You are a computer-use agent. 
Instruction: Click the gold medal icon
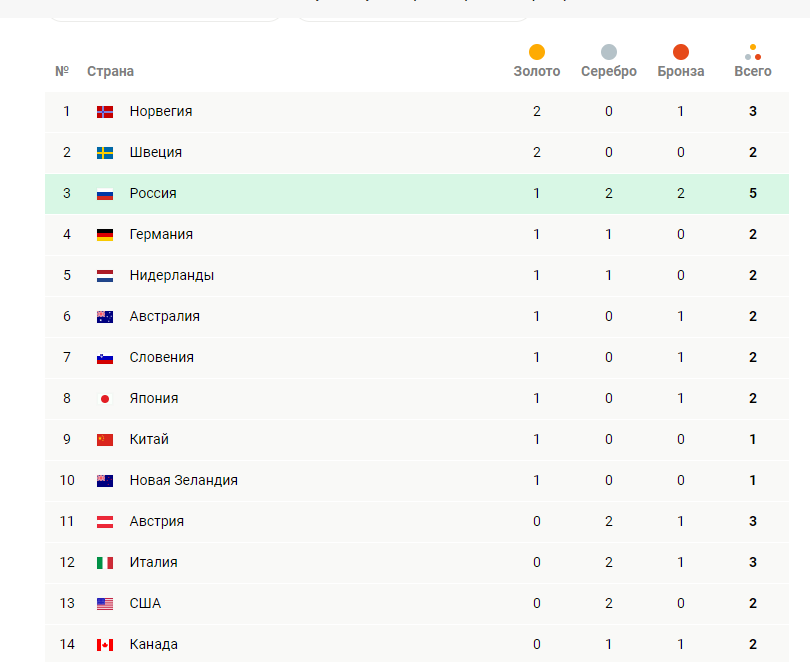(x=537, y=52)
